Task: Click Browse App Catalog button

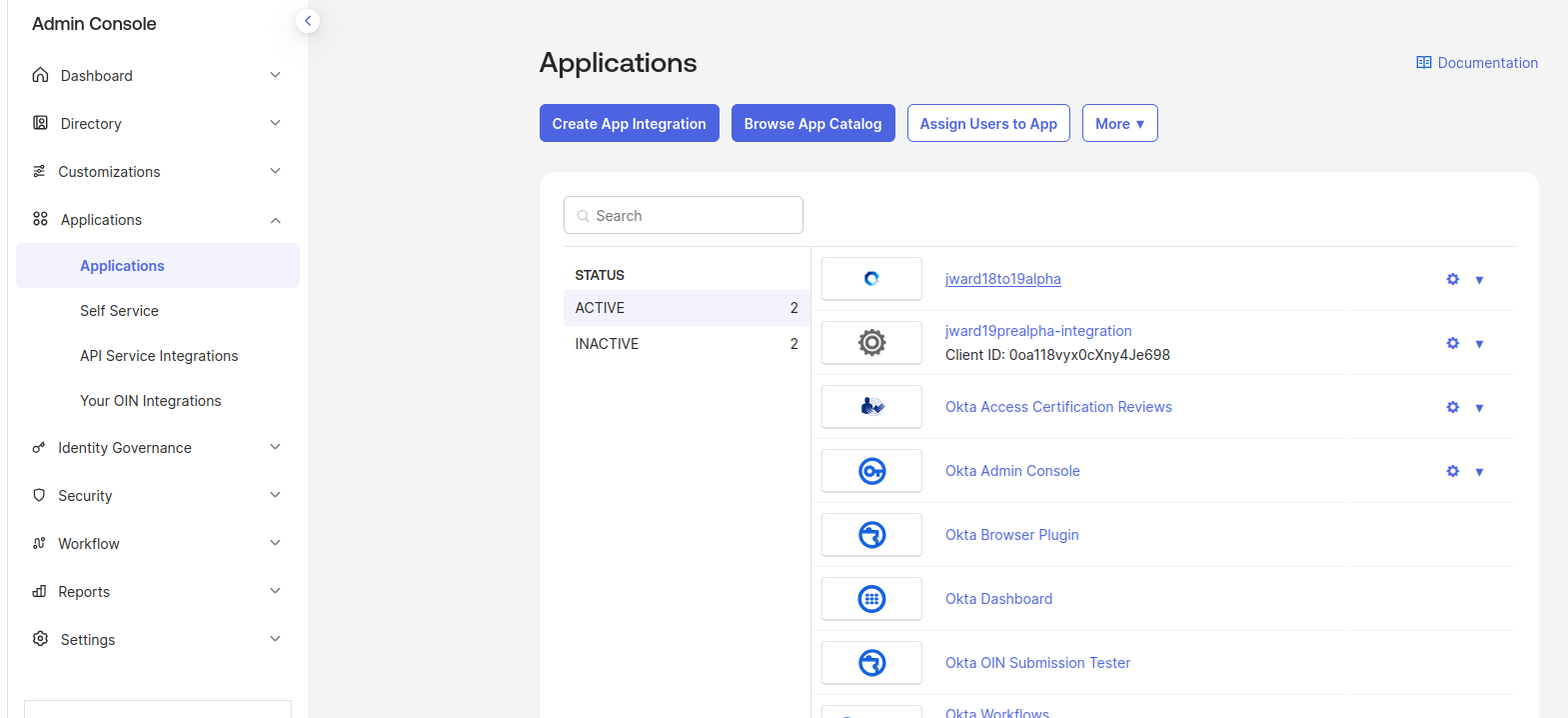Action: point(812,123)
